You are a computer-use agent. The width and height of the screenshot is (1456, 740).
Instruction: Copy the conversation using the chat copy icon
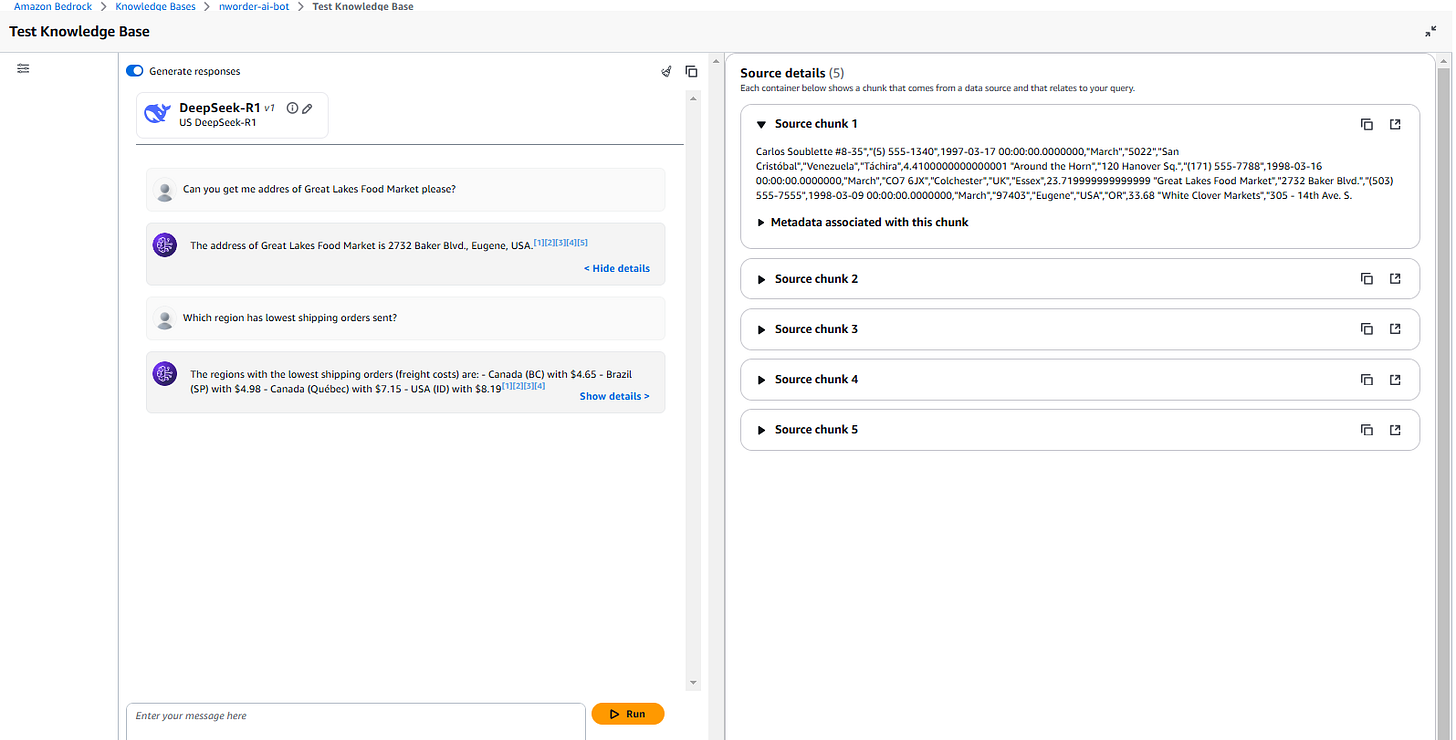pos(691,71)
